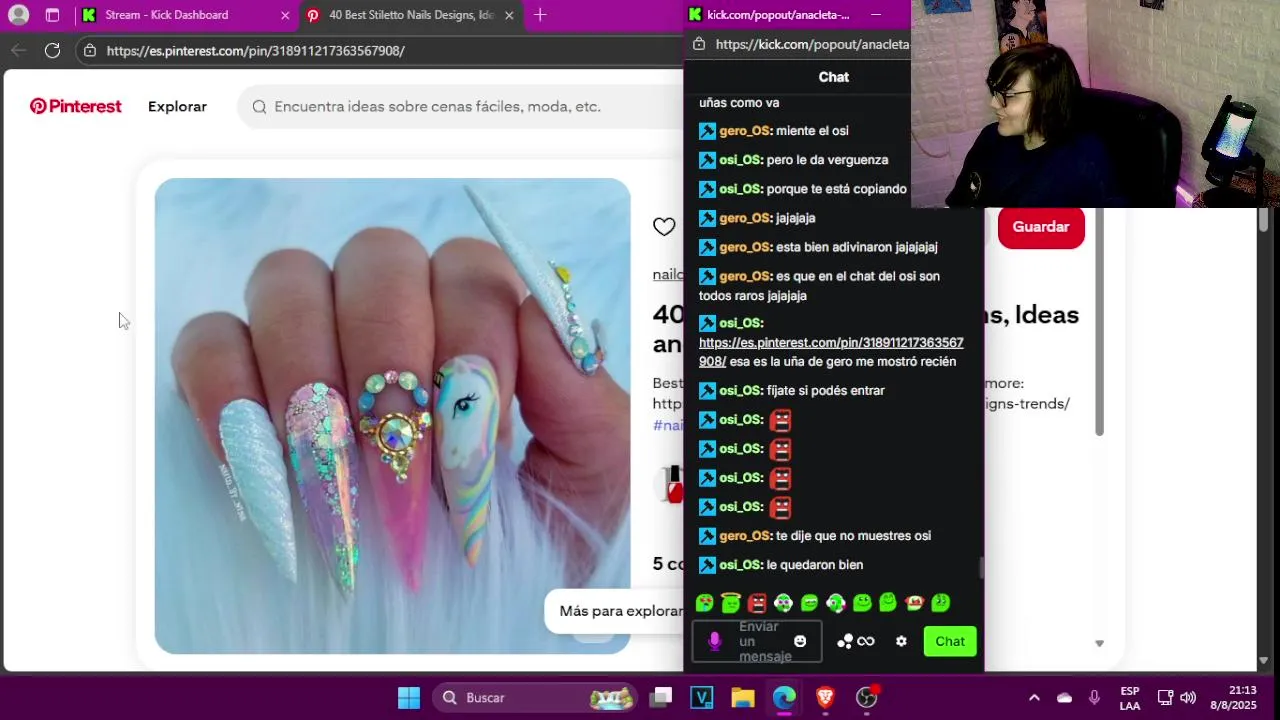
Task: Click the volume speaker tray icon
Action: click(x=1188, y=698)
